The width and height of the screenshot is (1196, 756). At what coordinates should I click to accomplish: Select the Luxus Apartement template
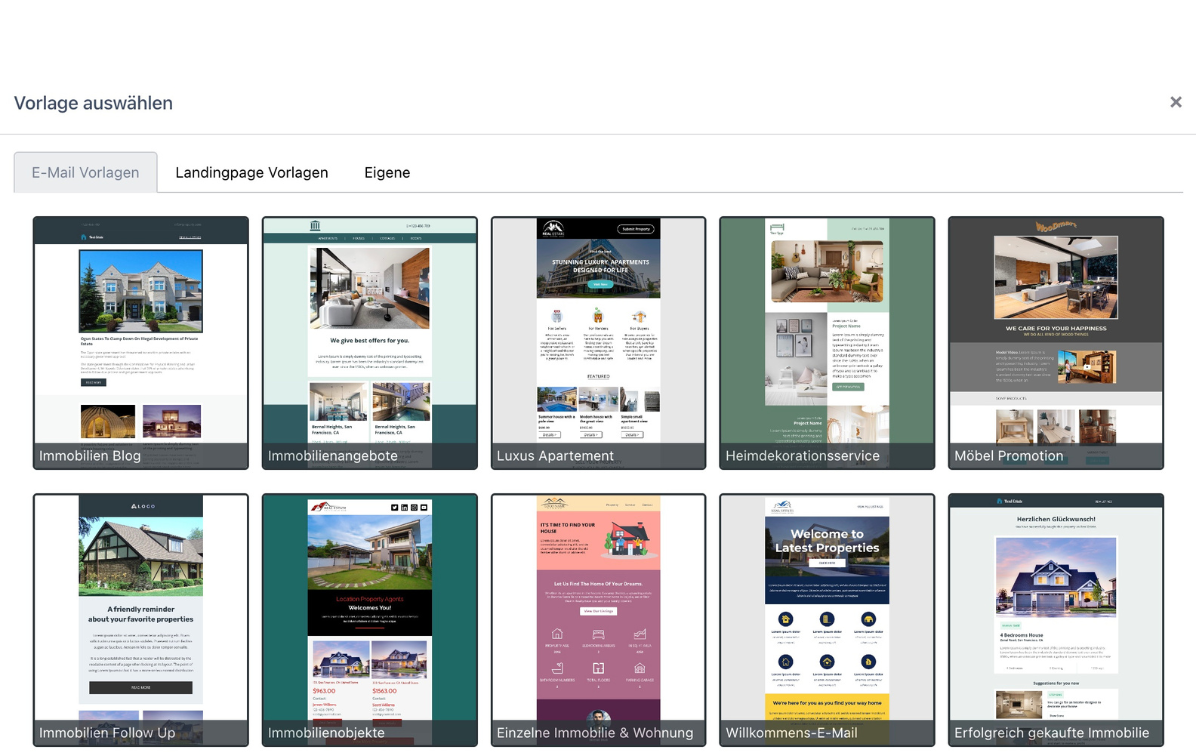coord(598,330)
